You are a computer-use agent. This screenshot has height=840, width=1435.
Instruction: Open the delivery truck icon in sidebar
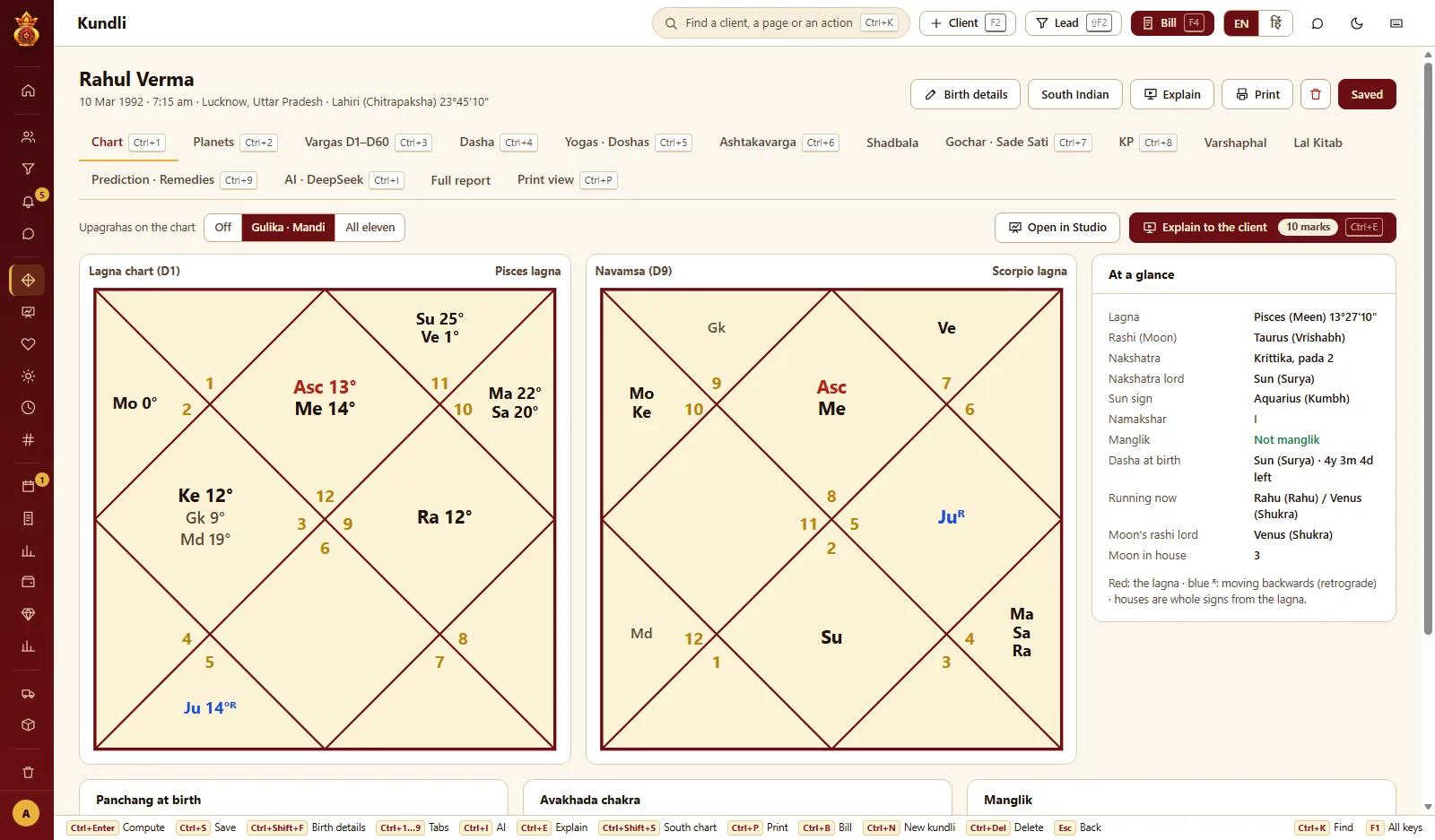coord(28,694)
